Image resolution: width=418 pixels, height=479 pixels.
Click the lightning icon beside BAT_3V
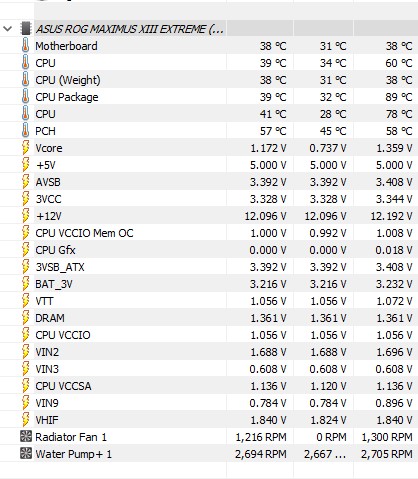coord(25,284)
